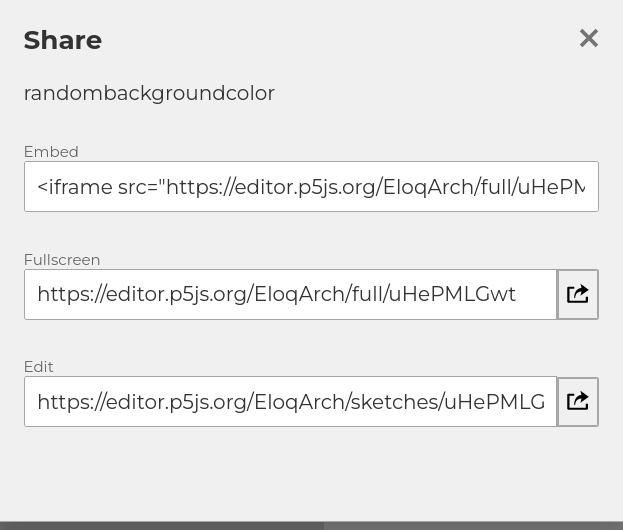Click the randombackgroundcolor sketch name
Screen dimensions: 623x530
[x=149, y=93]
